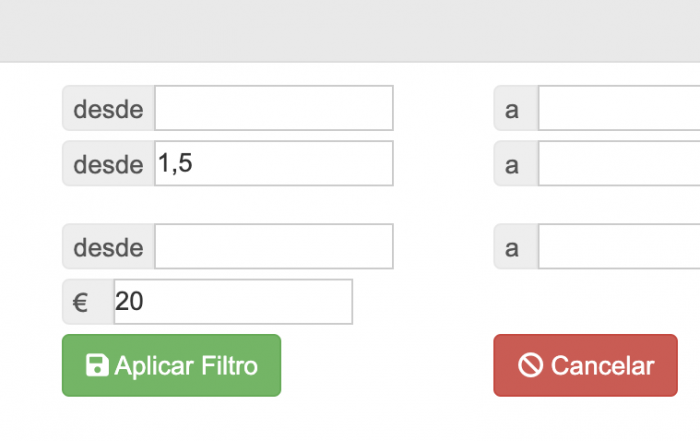The height and width of the screenshot is (441, 700).
Task: Click the "a" field beside the 1,5 value
Action: [619, 163]
